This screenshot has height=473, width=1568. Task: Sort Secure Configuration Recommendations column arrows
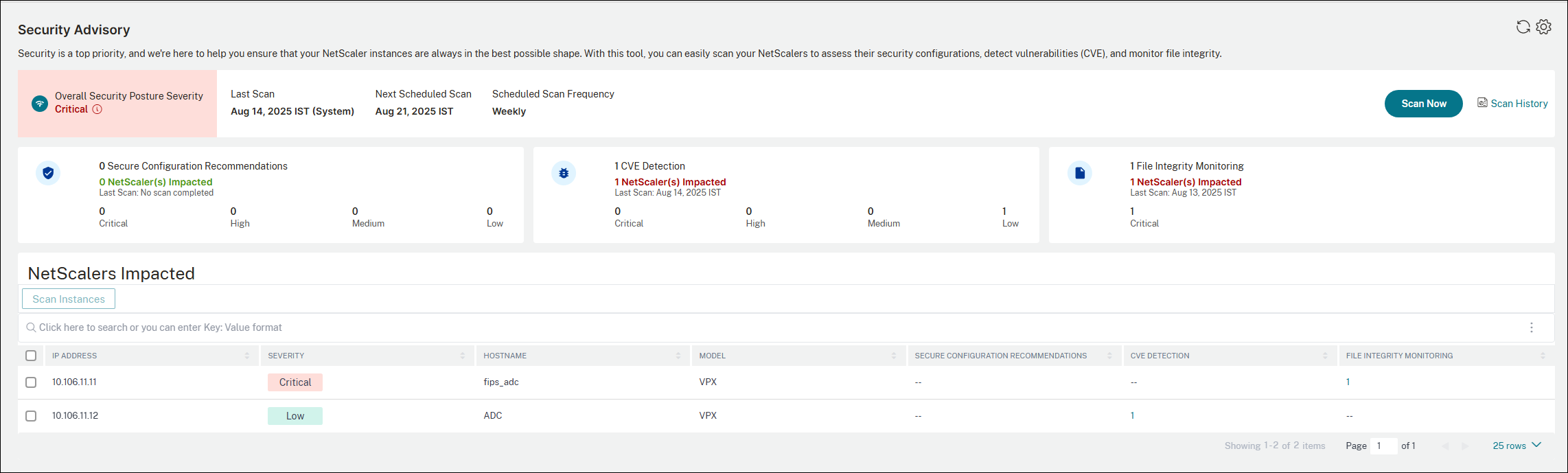[x=1109, y=356]
